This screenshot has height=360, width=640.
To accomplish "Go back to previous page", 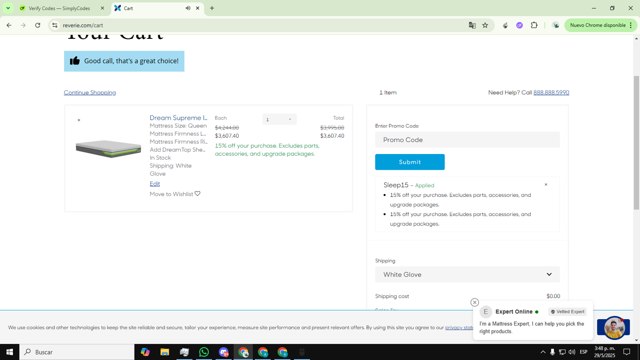I will tap(9, 25).
